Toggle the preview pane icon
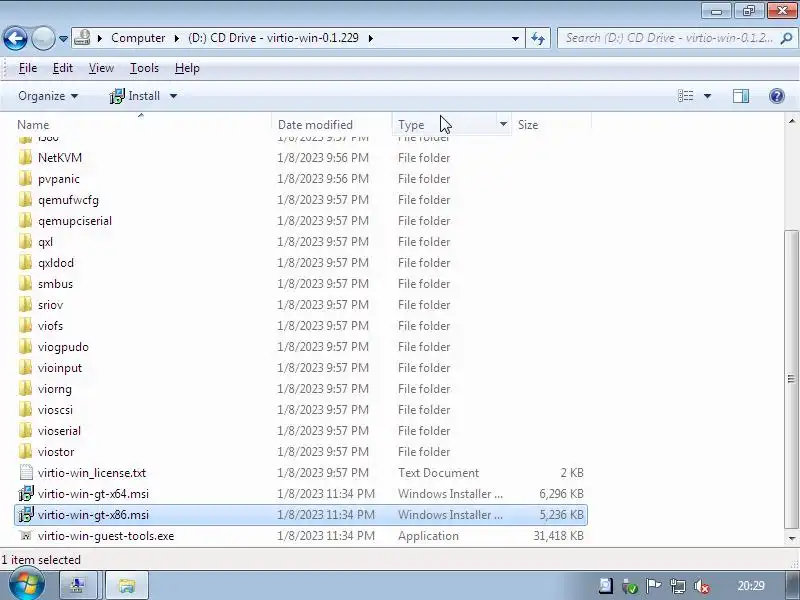Viewport: 800px width, 600px height. click(x=741, y=96)
